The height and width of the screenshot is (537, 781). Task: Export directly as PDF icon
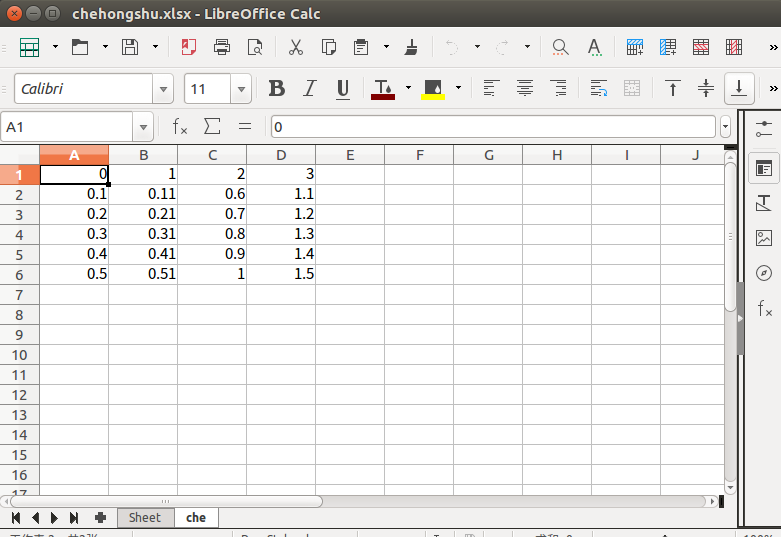[x=189, y=47]
